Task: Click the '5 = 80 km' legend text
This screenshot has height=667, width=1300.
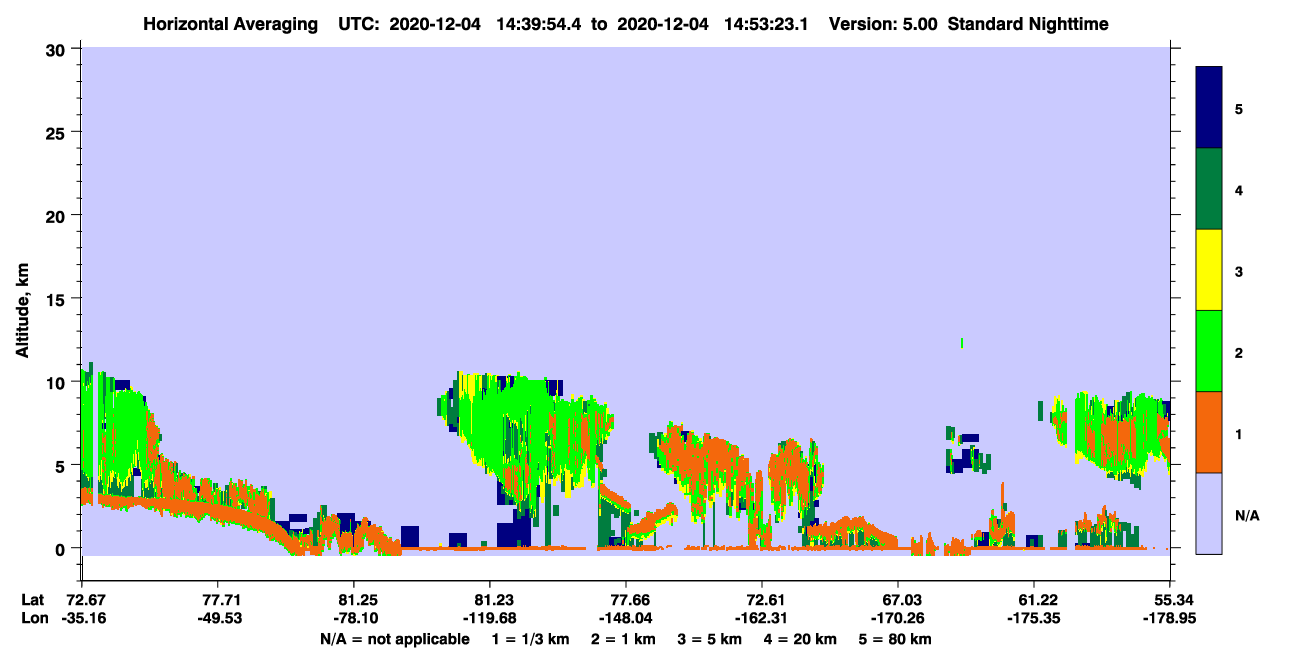Action: click(x=895, y=639)
